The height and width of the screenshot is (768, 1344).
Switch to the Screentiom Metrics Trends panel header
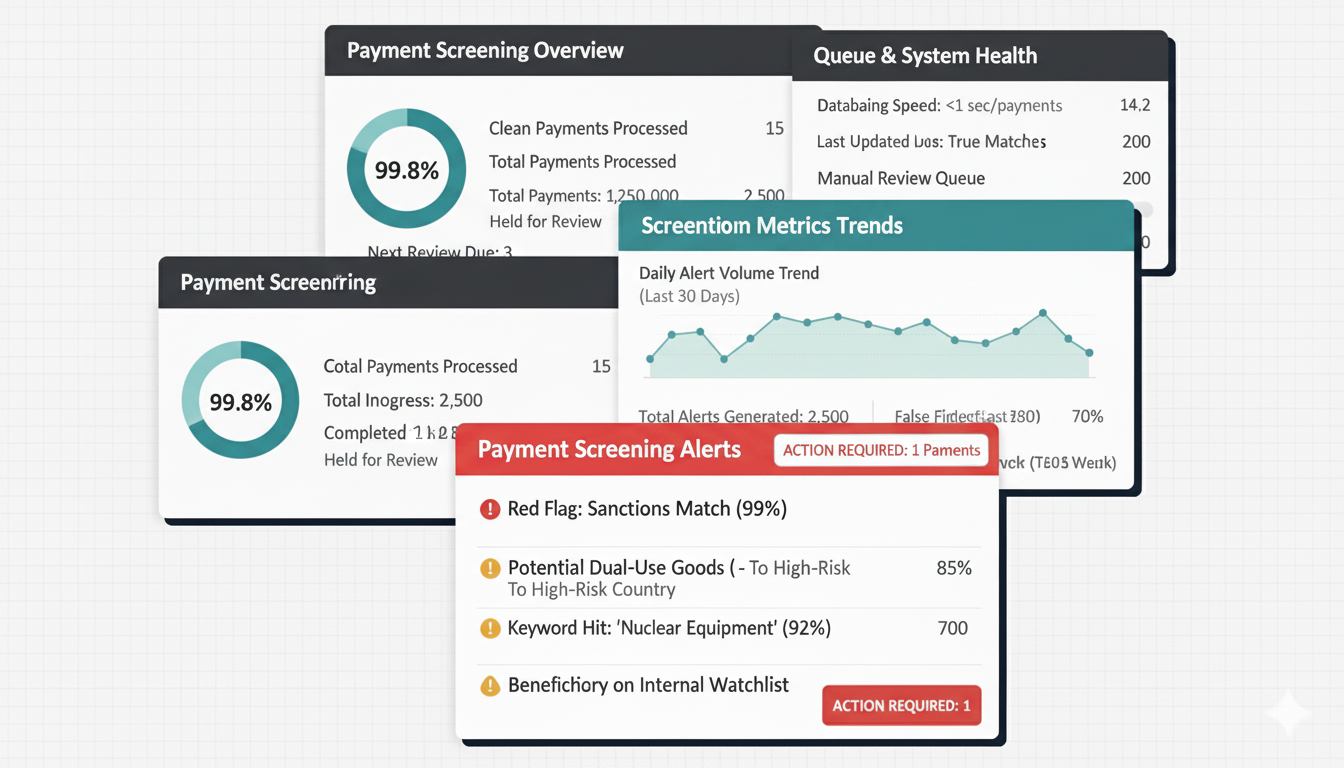click(x=771, y=226)
